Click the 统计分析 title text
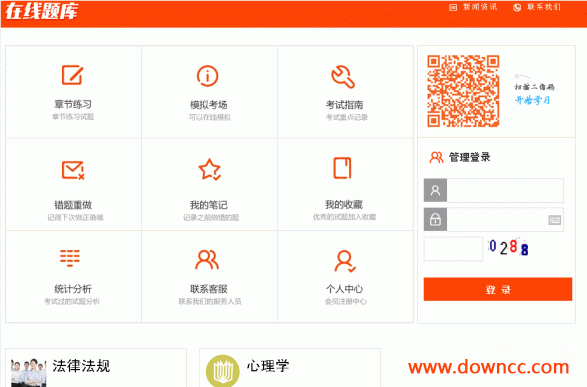This screenshot has width=587, height=387. pos(73,289)
